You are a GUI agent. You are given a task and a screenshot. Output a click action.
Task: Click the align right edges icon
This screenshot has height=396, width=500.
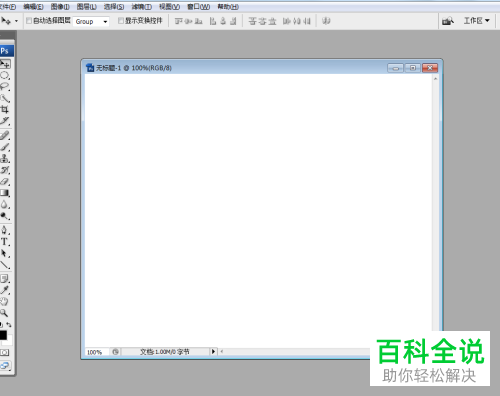tap(233, 21)
